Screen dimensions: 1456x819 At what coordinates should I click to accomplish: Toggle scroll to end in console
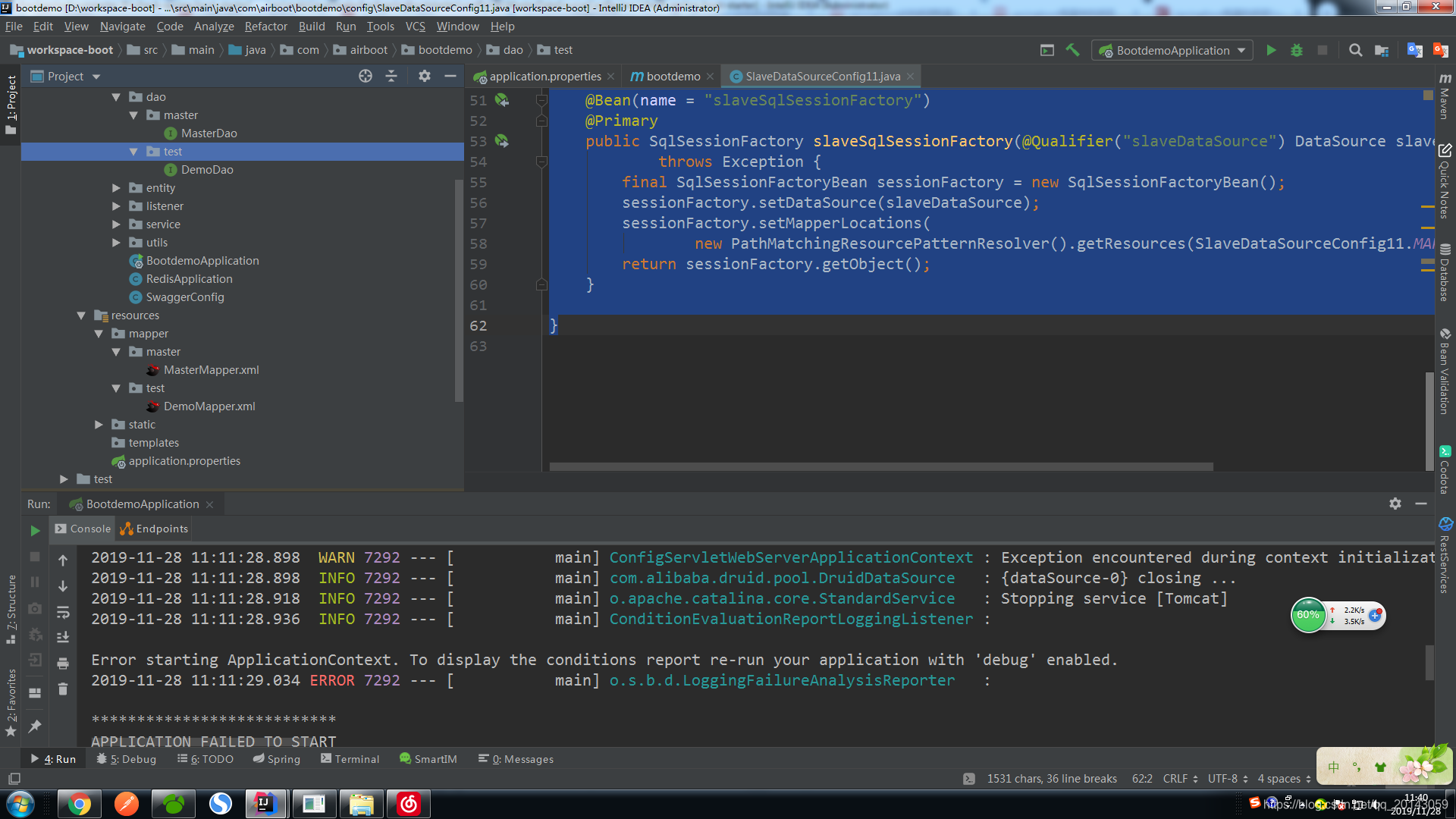[x=63, y=637]
